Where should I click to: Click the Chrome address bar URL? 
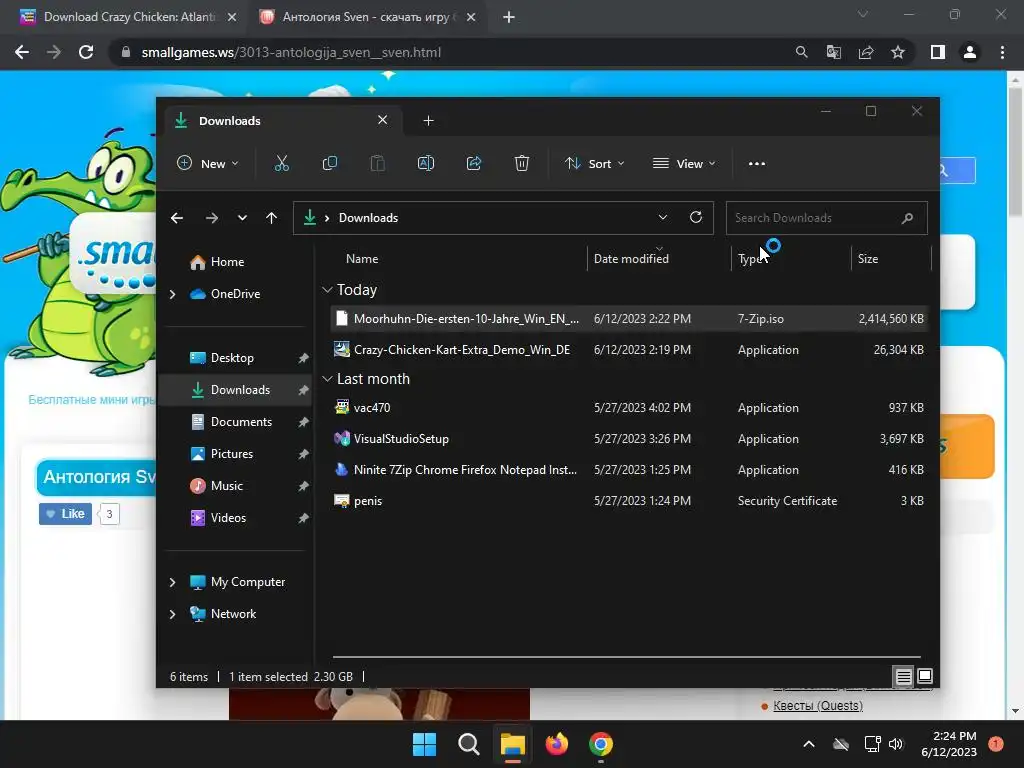[291, 52]
